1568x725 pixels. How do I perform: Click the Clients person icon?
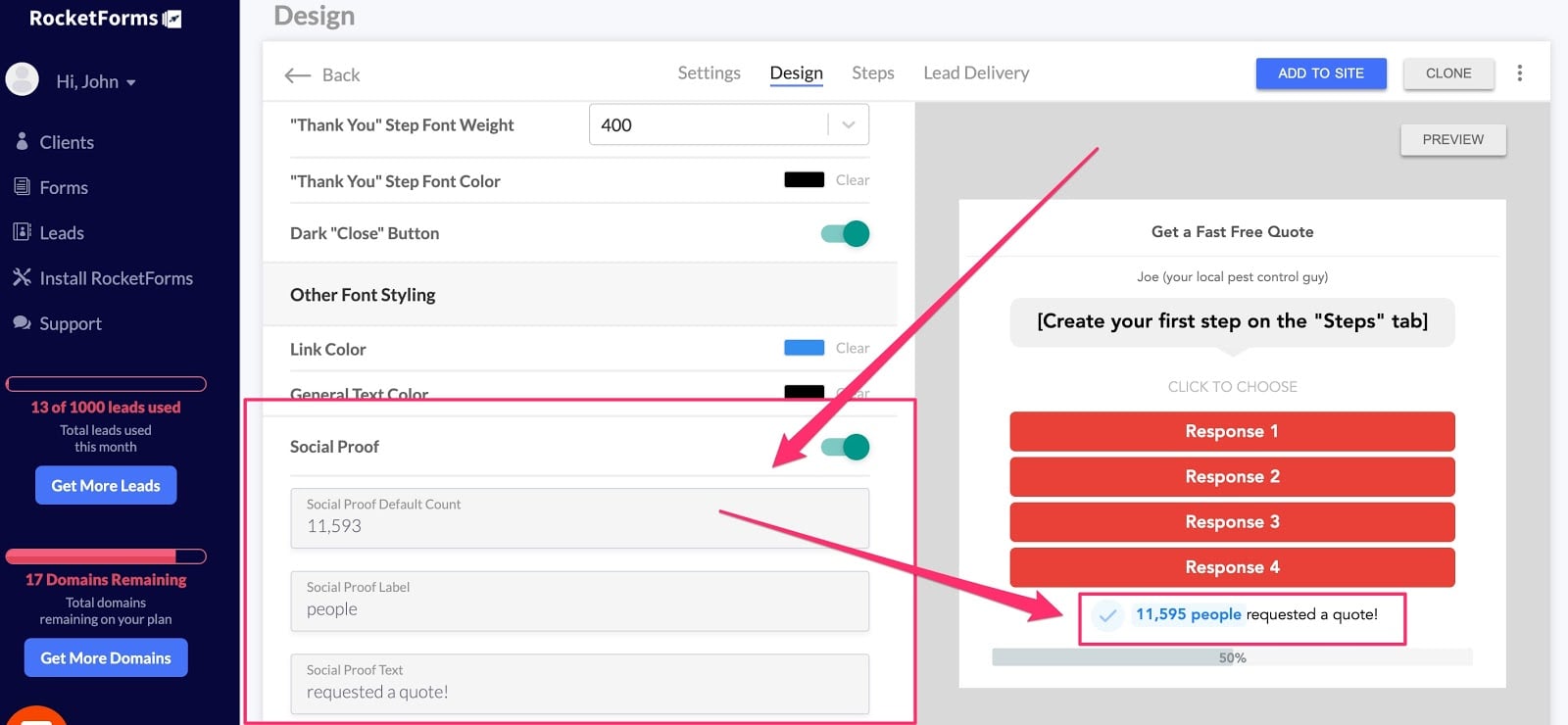(x=22, y=141)
